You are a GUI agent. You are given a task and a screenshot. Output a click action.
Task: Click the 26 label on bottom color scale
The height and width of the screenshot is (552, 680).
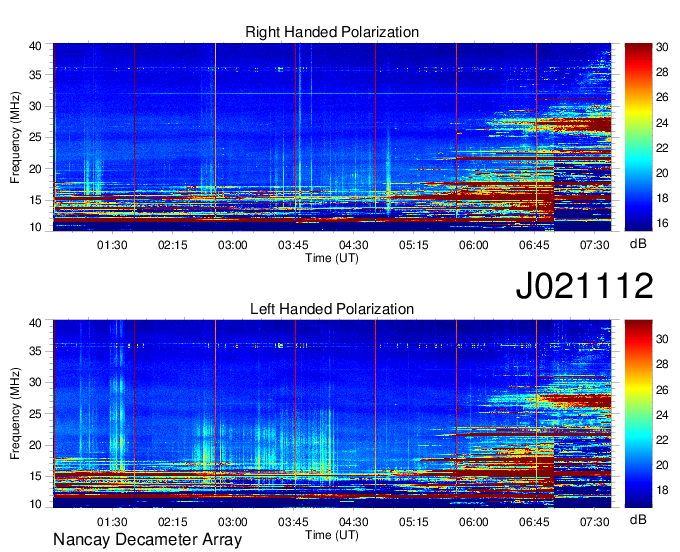click(662, 390)
